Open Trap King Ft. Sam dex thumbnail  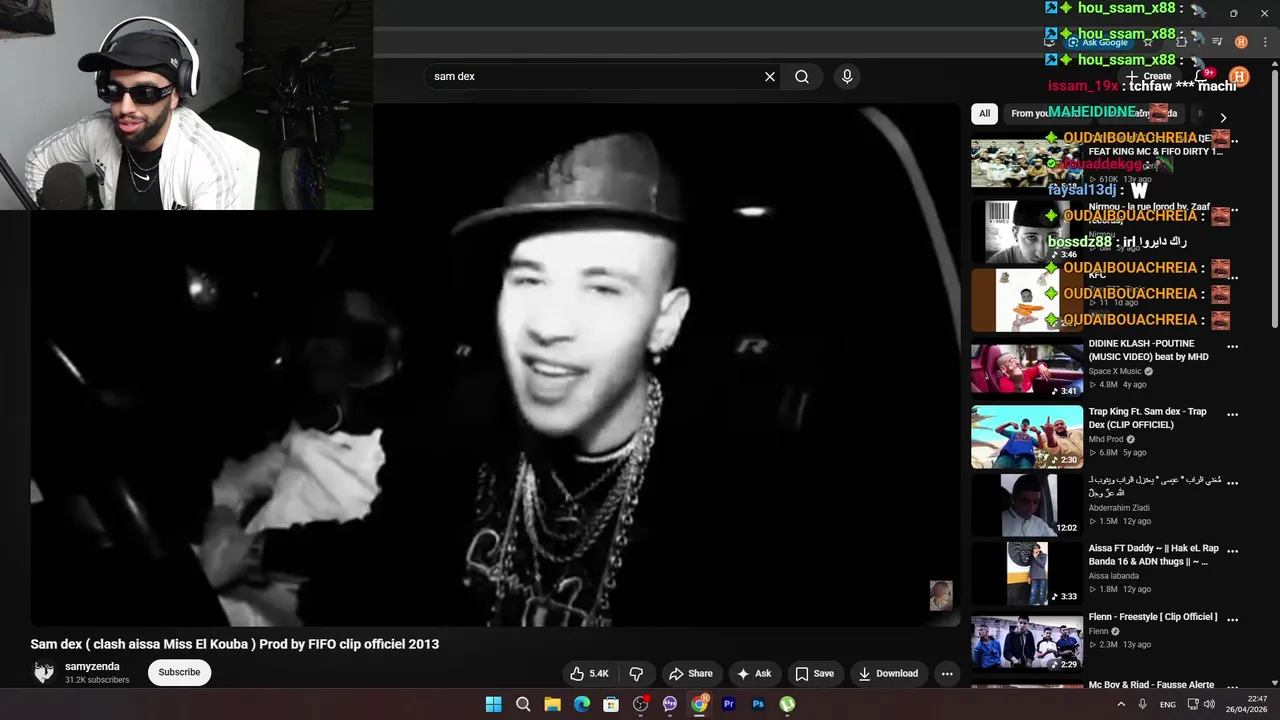[1027, 437]
